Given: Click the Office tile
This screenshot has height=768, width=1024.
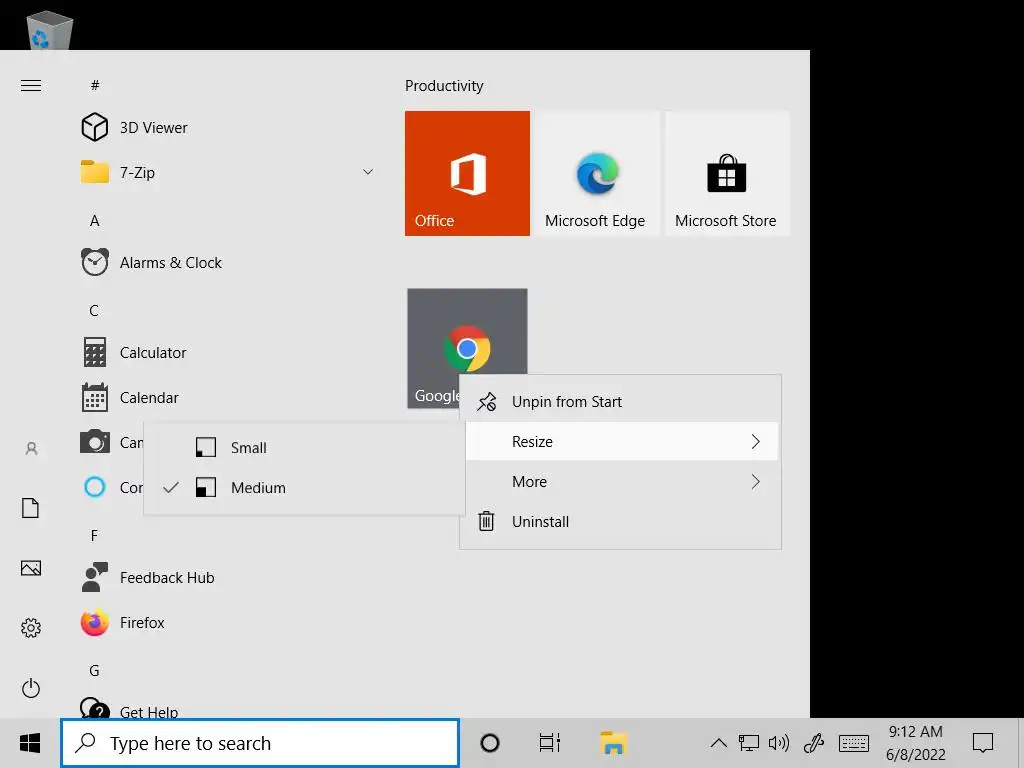Looking at the screenshot, I should (x=467, y=173).
